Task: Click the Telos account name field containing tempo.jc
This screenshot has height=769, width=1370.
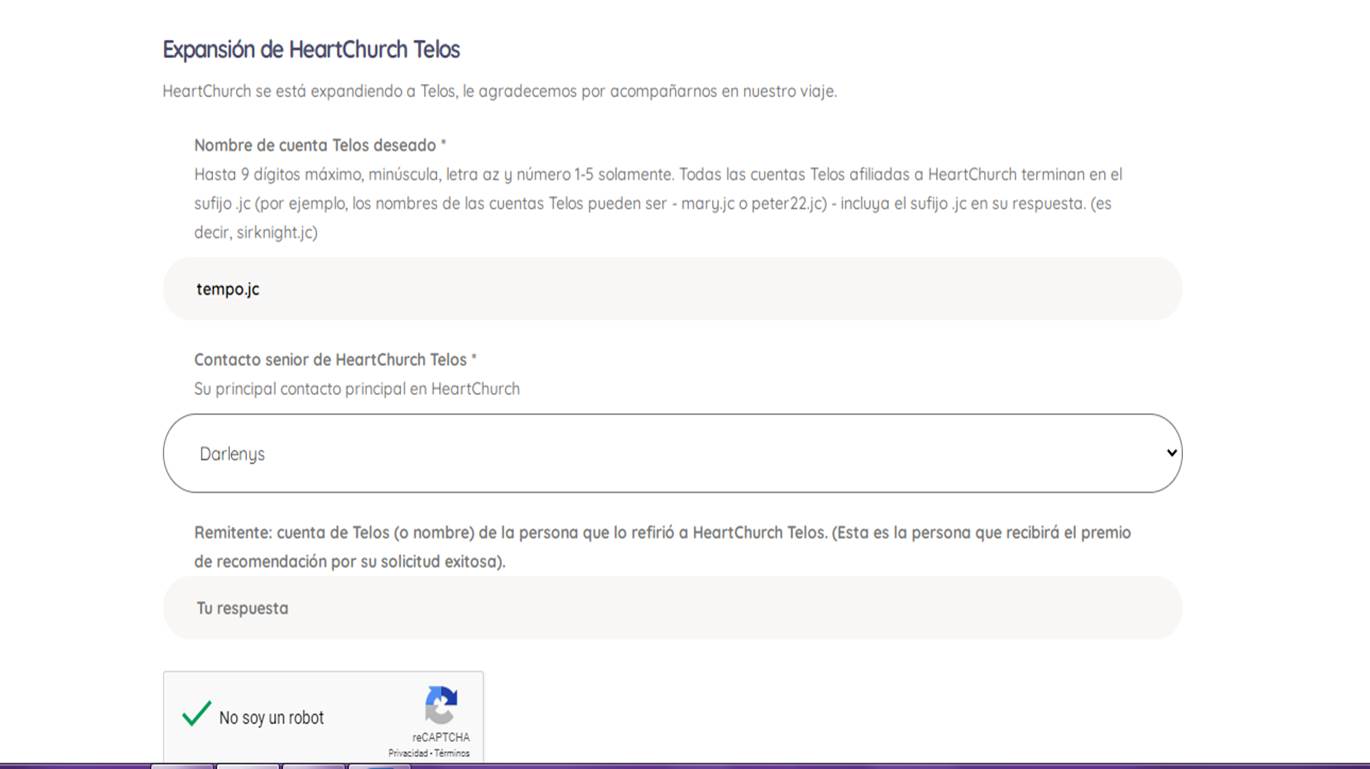Action: pyautogui.click(x=672, y=289)
